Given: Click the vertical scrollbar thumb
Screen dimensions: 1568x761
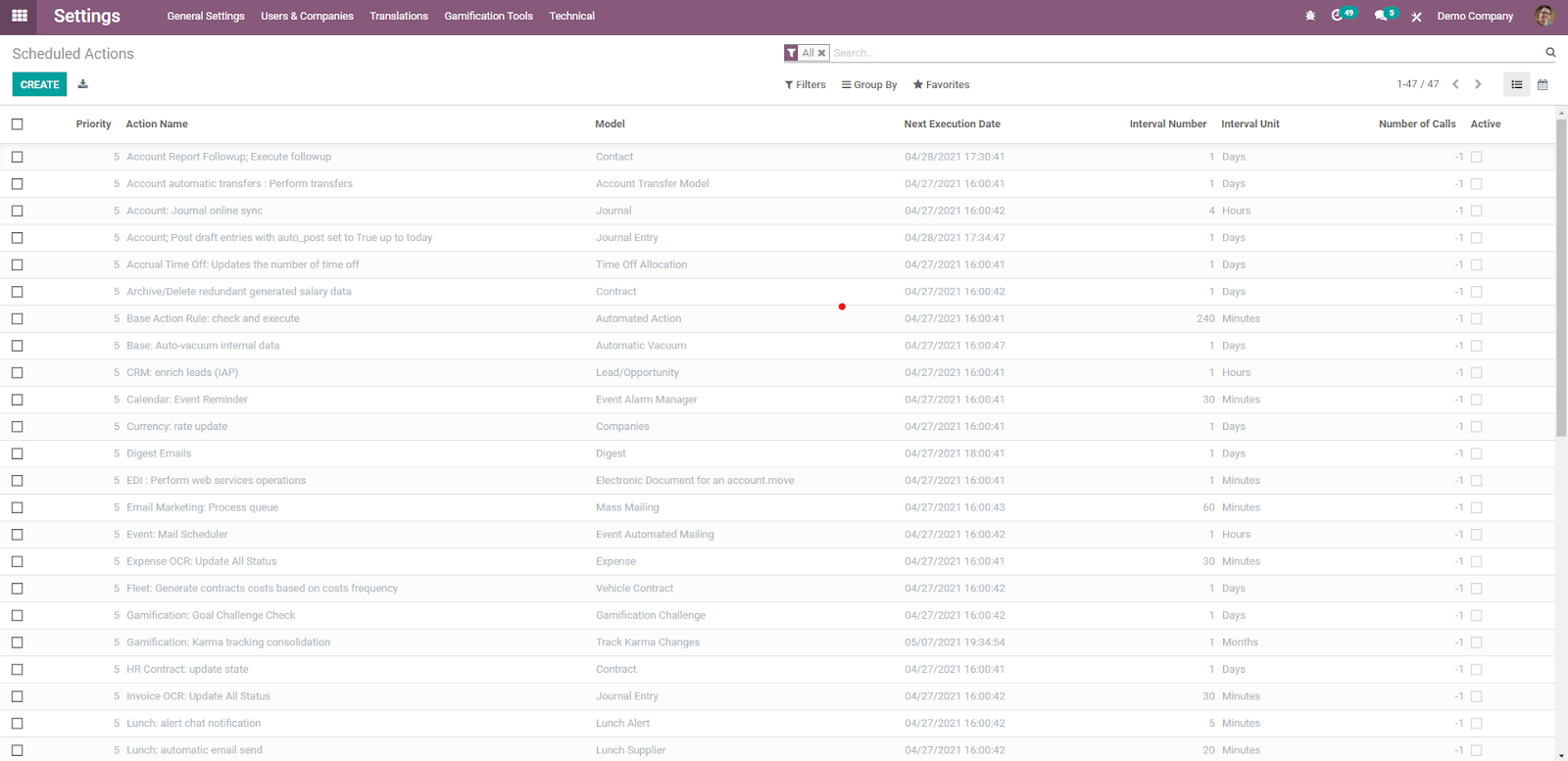Looking at the screenshot, I should 1561,277.
